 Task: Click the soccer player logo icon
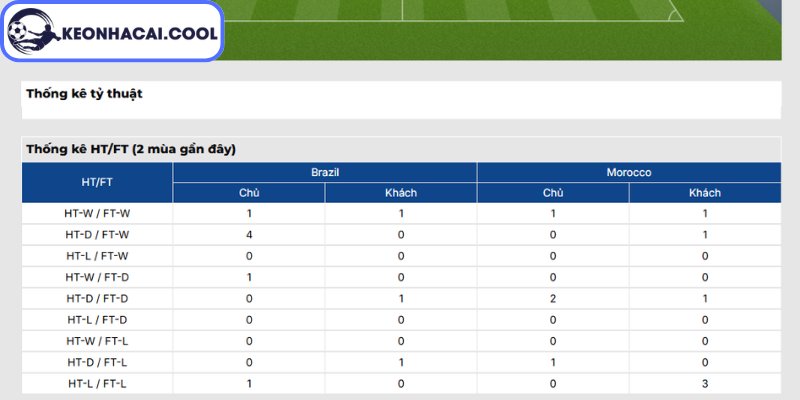pos(34,32)
